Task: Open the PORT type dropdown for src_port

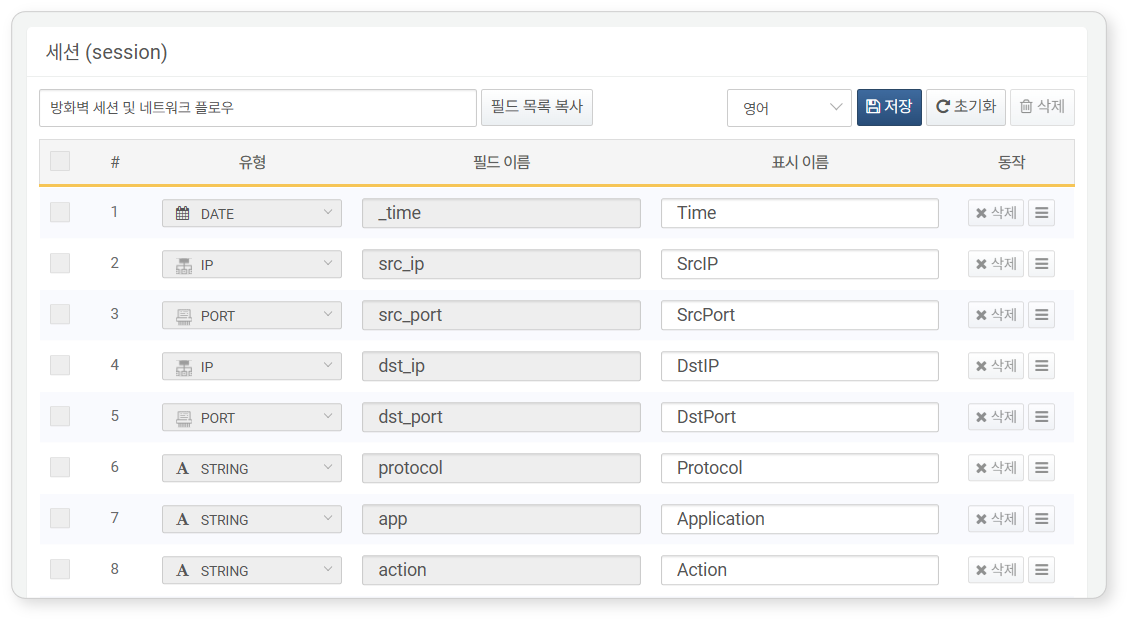Action: click(252, 316)
